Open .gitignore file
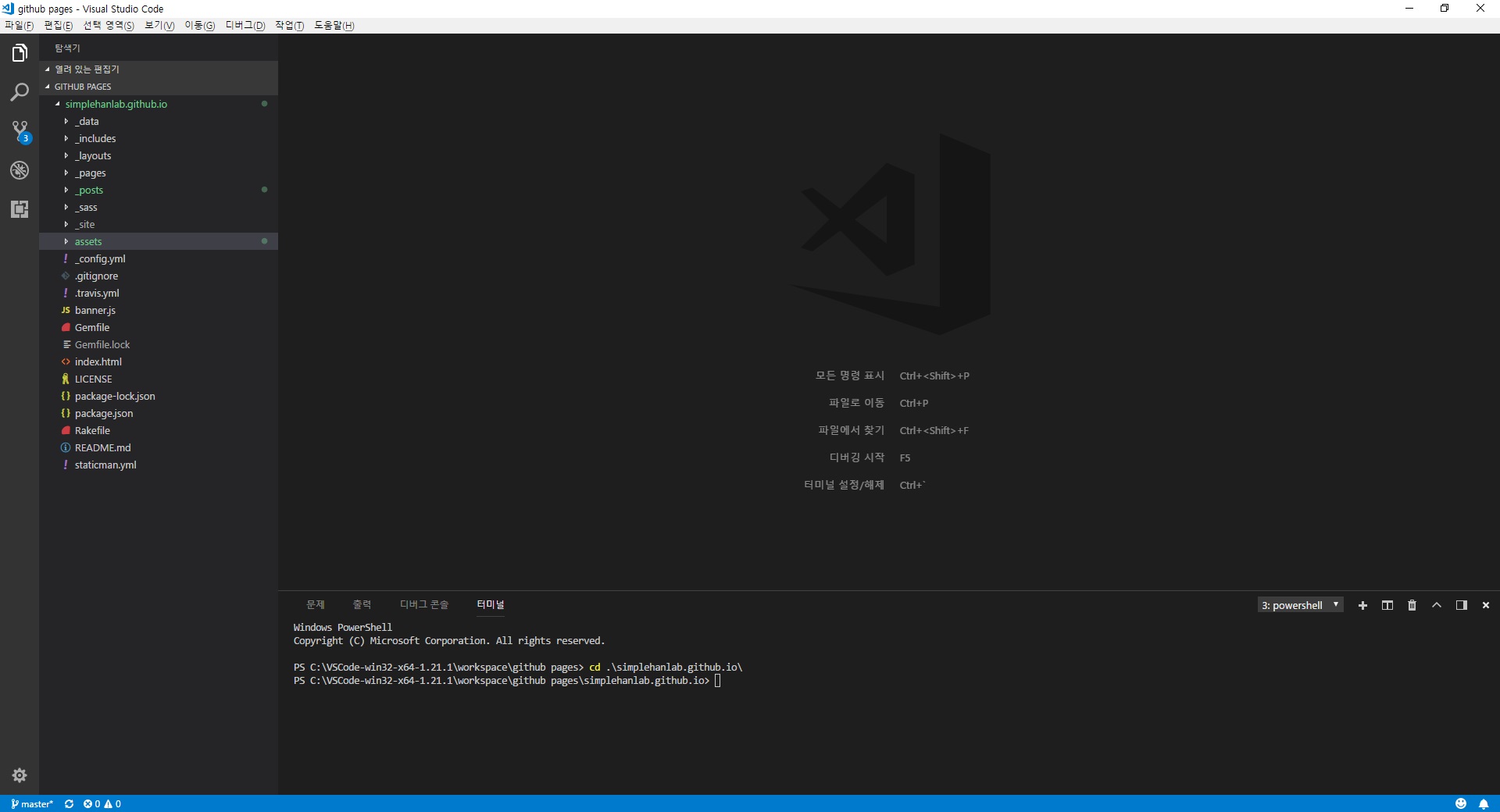The image size is (1500, 812). click(x=159, y=276)
